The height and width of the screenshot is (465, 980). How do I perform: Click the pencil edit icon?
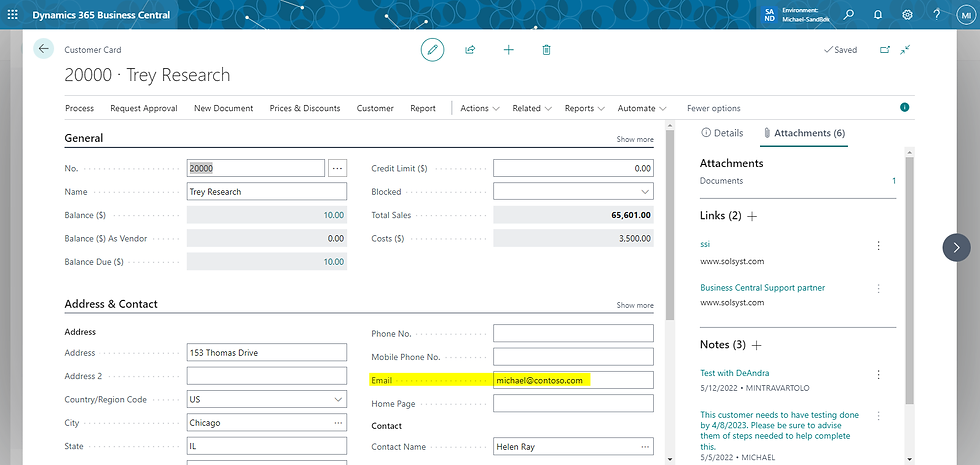pyautogui.click(x=432, y=49)
